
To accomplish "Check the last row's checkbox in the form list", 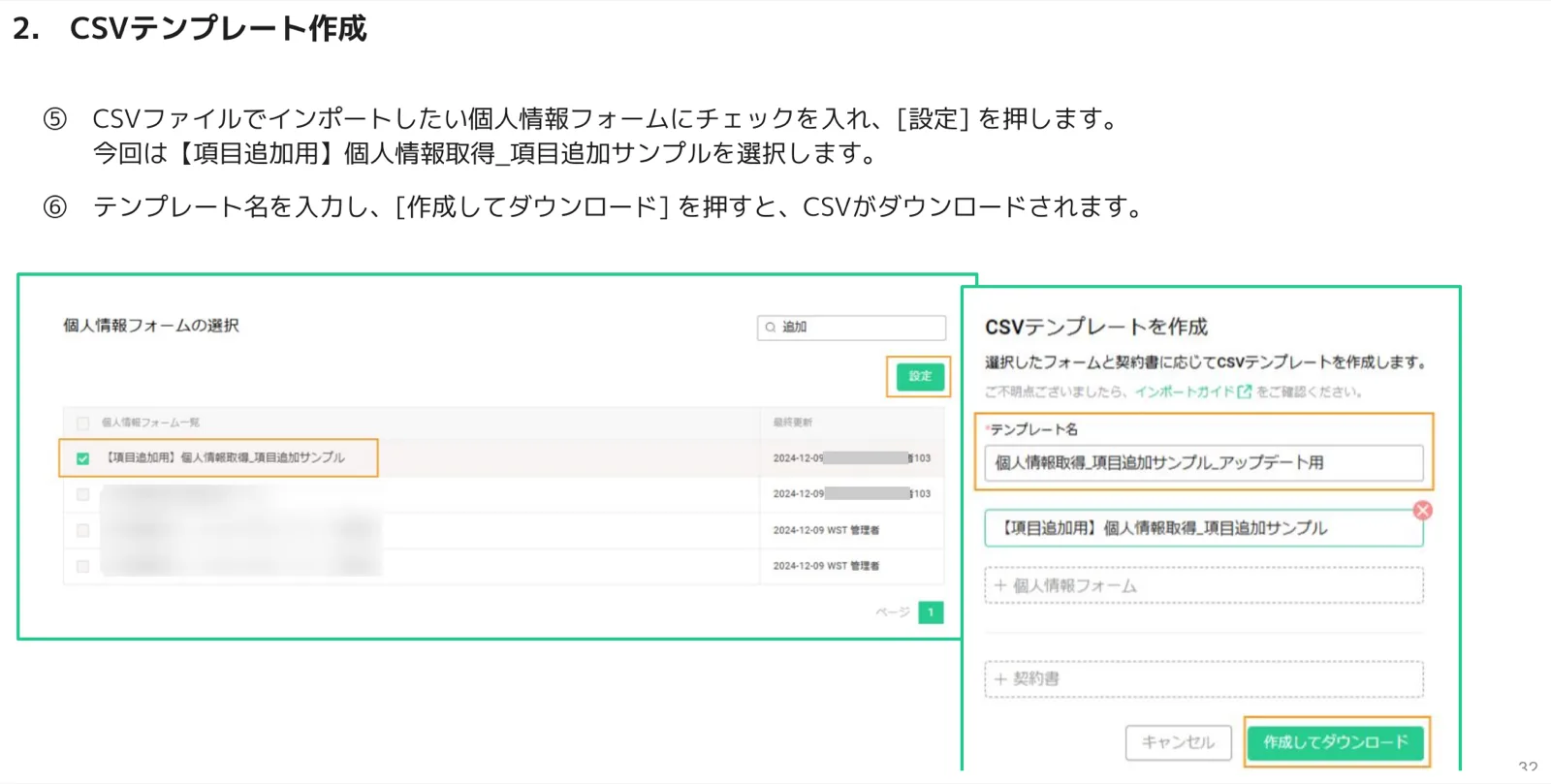I will coord(83,566).
